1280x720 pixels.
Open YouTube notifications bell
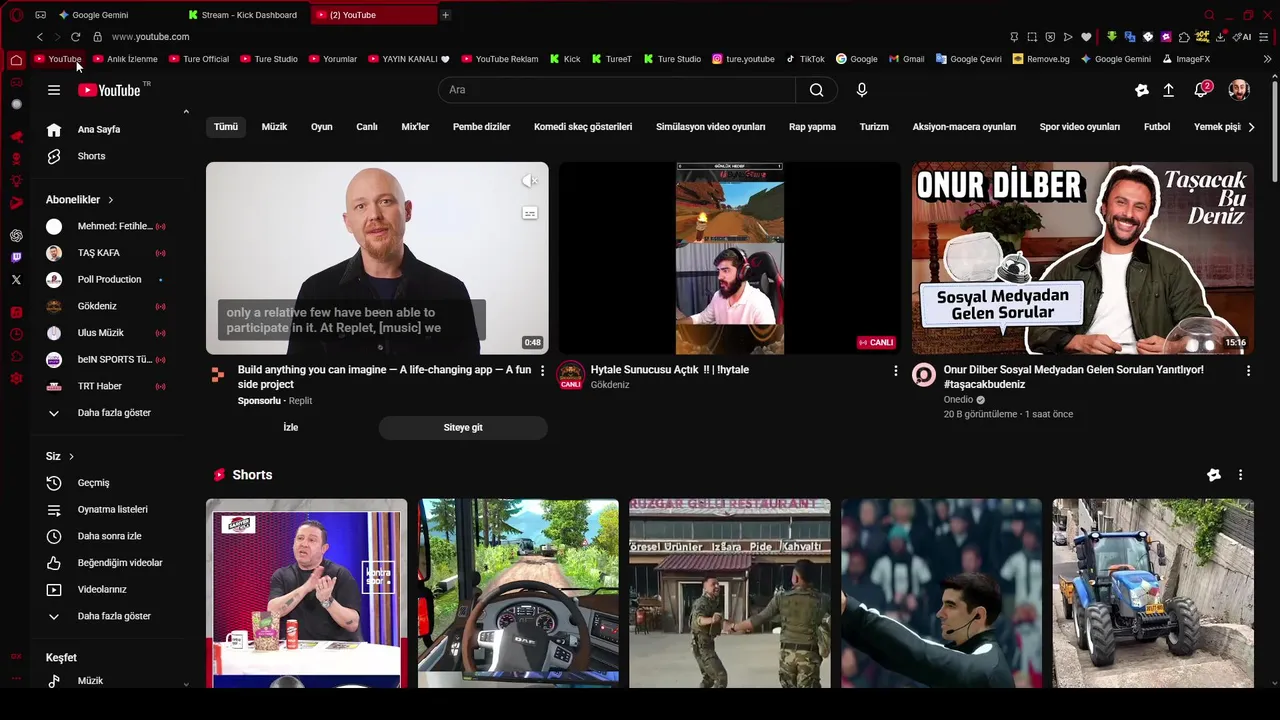[x=1202, y=90]
